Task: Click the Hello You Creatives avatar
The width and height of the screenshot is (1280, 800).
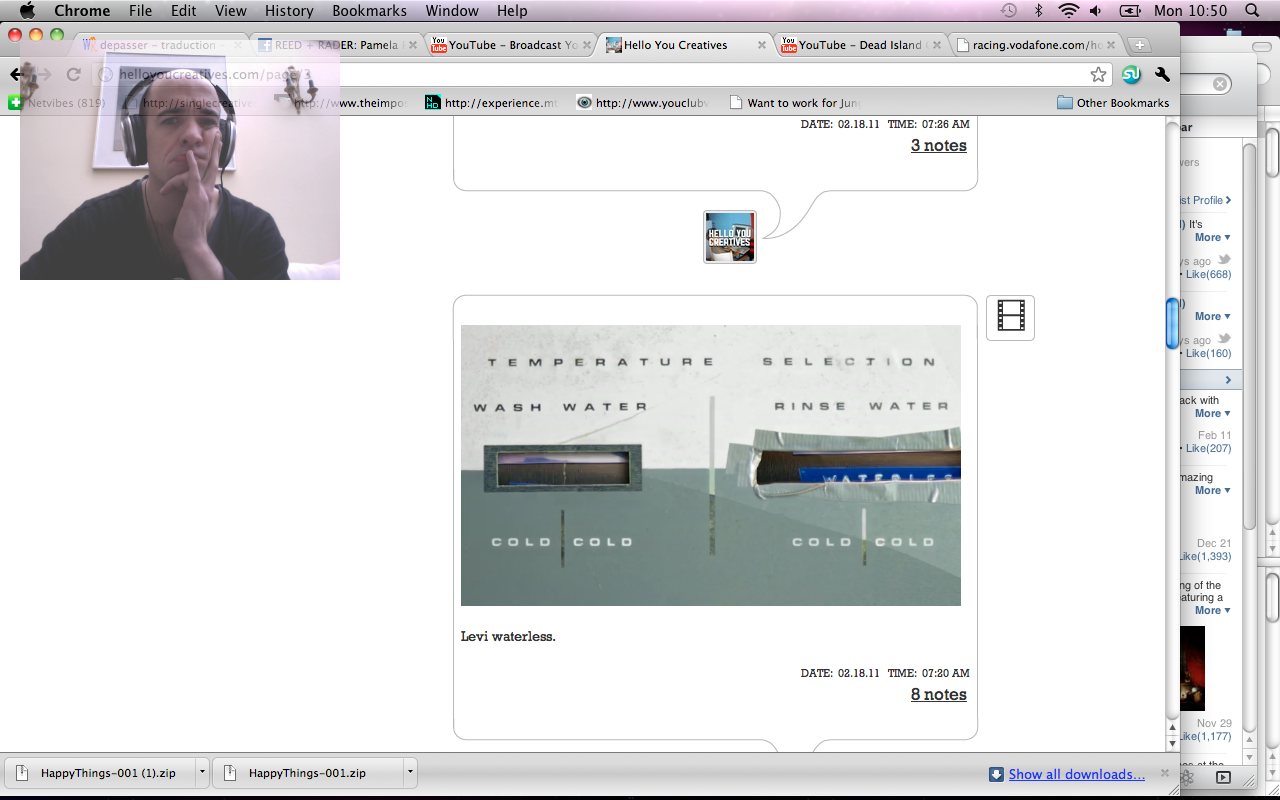Action: tap(730, 237)
